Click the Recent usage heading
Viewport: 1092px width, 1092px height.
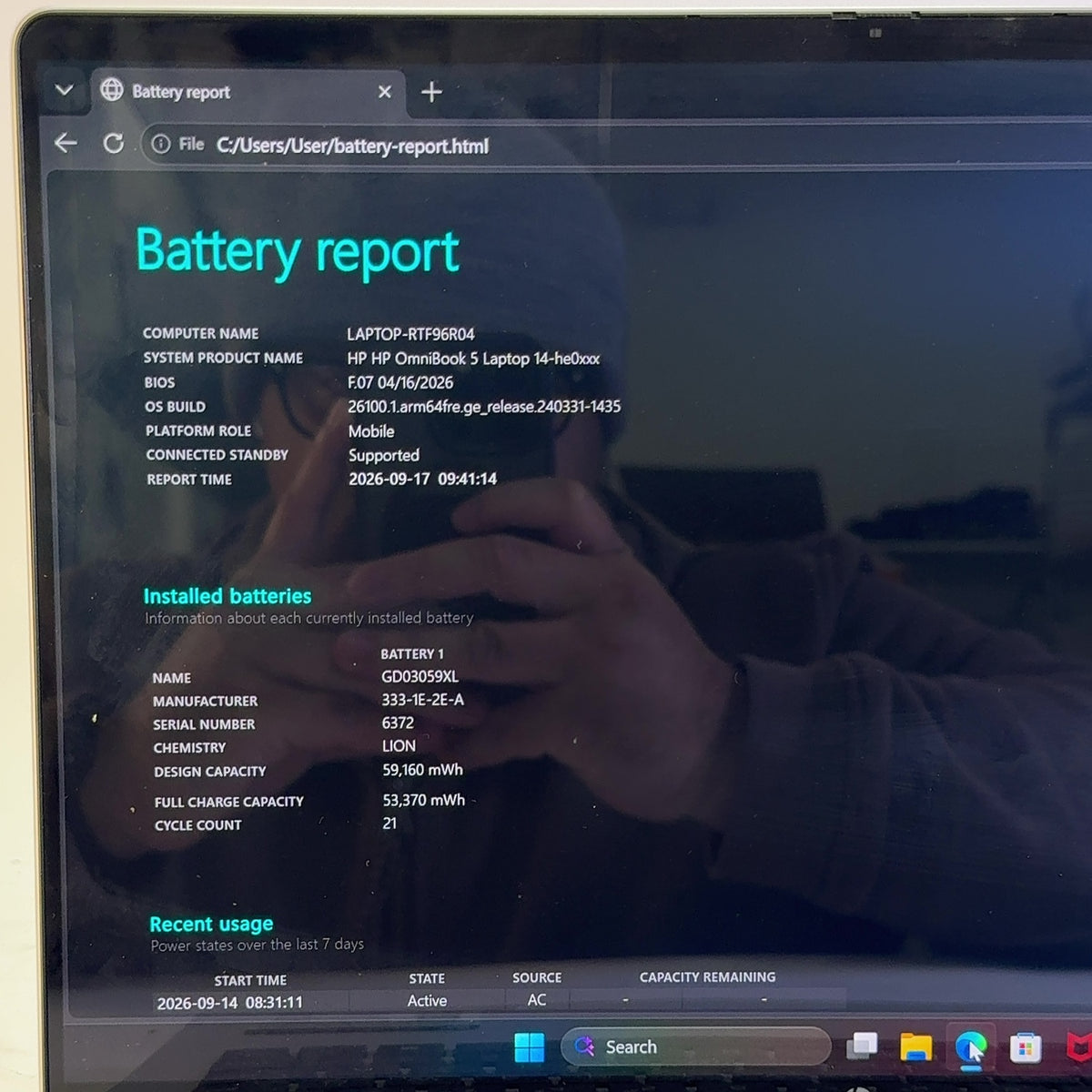coord(211,924)
